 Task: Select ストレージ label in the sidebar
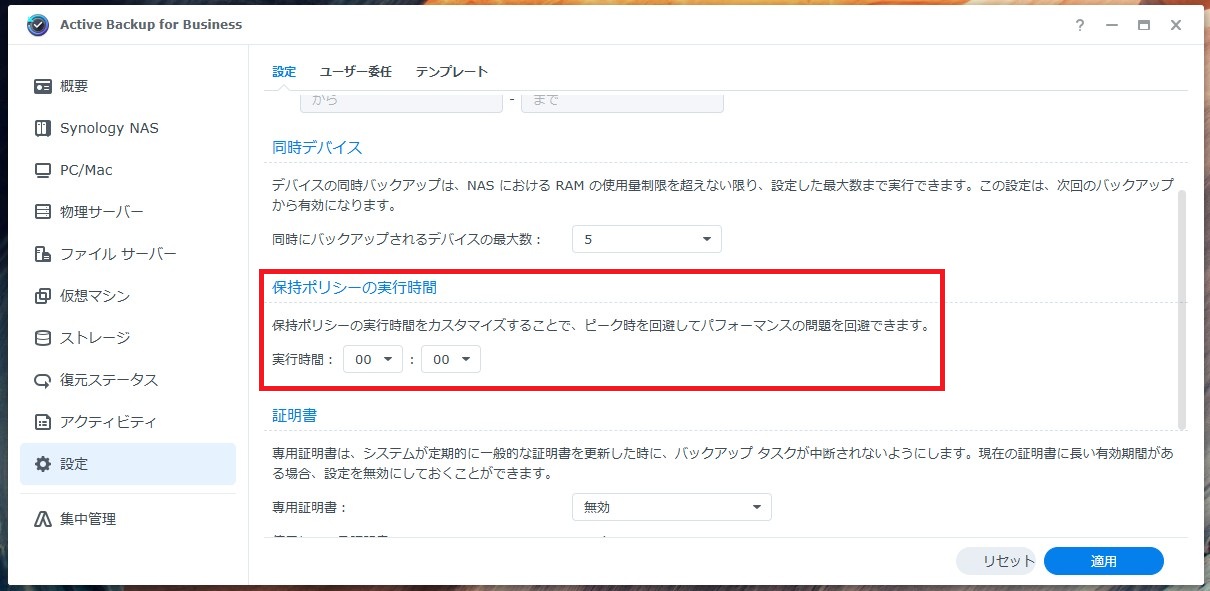pos(95,338)
